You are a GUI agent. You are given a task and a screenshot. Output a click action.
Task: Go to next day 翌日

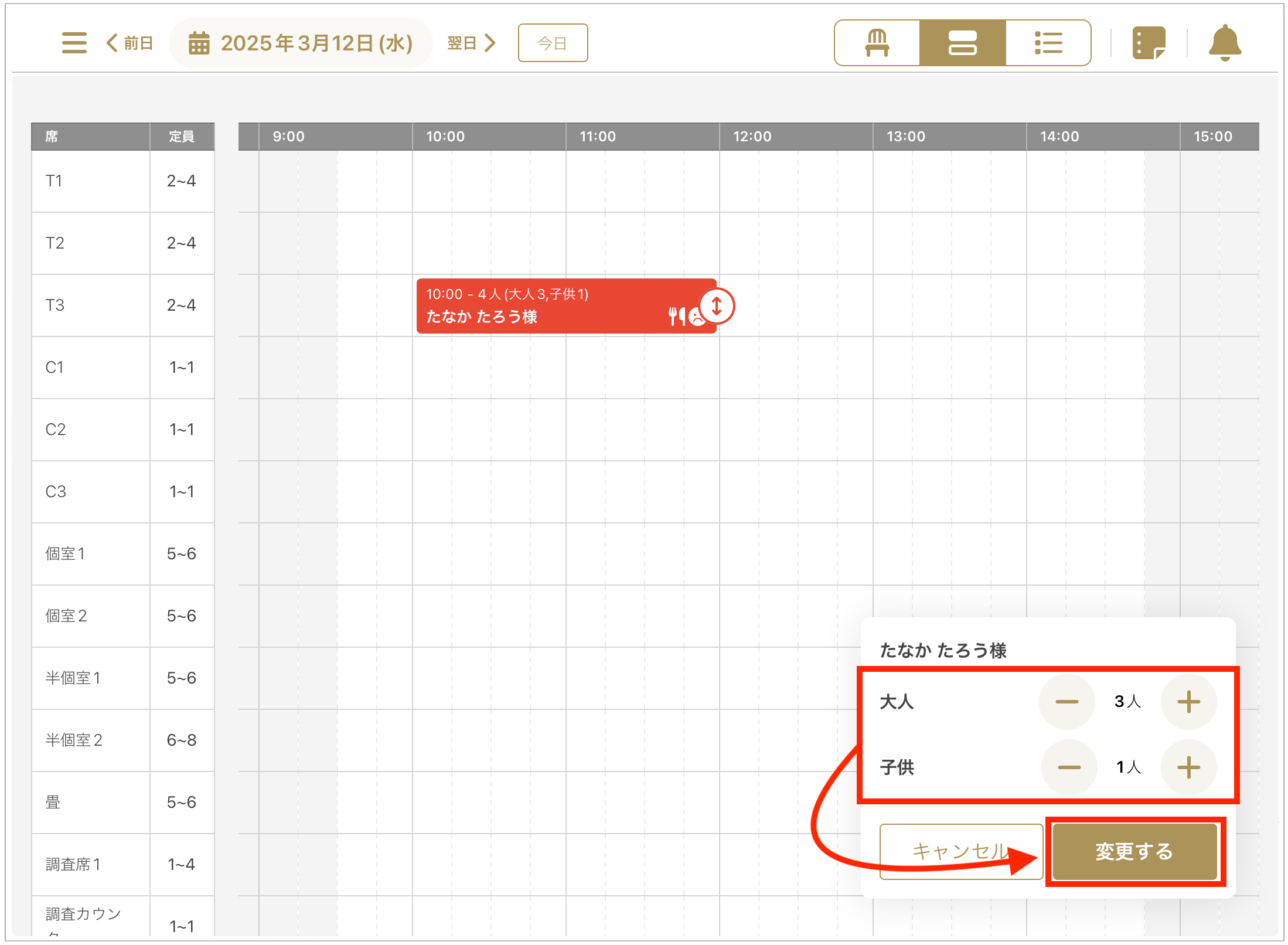click(x=471, y=43)
